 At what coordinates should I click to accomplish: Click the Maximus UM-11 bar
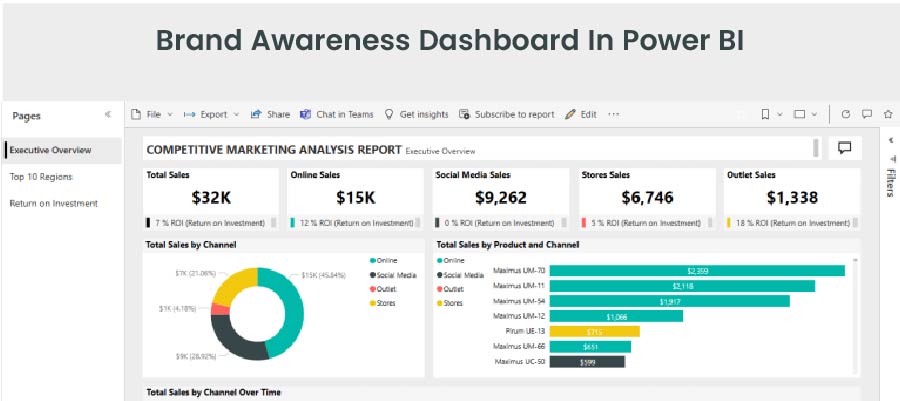tap(682, 286)
